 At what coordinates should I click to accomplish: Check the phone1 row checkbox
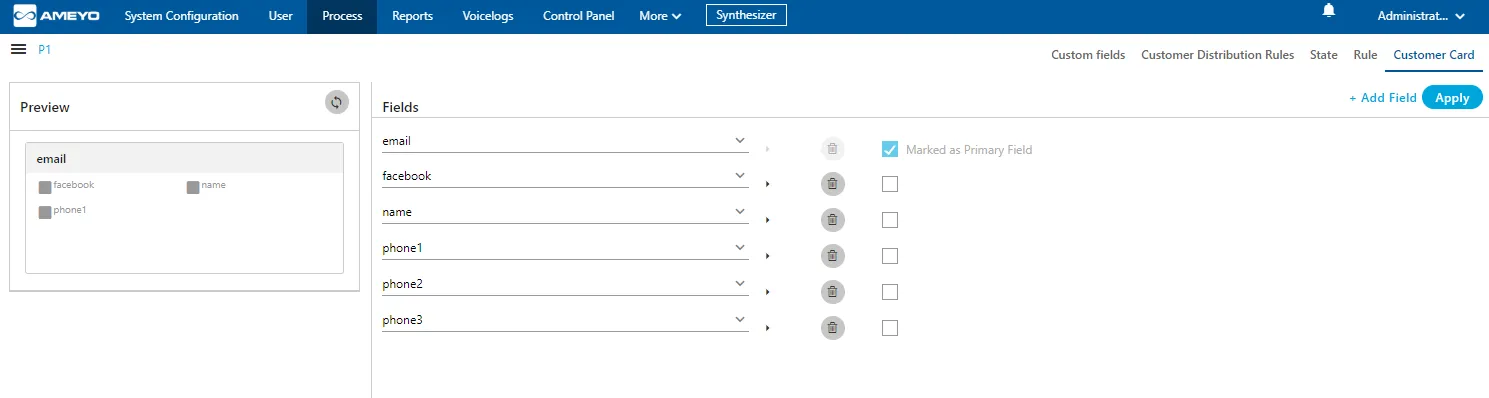(890, 256)
